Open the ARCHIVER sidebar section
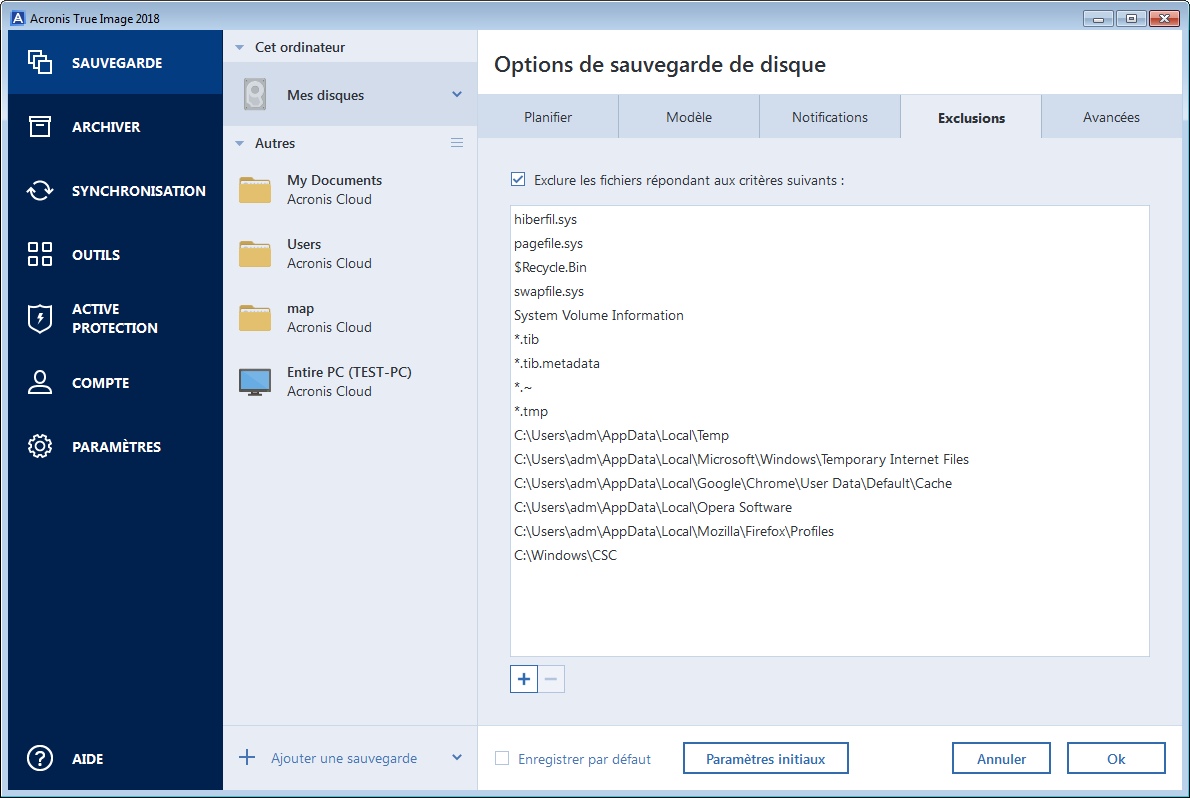The width and height of the screenshot is (1190, 798). (x=115, y=126)
